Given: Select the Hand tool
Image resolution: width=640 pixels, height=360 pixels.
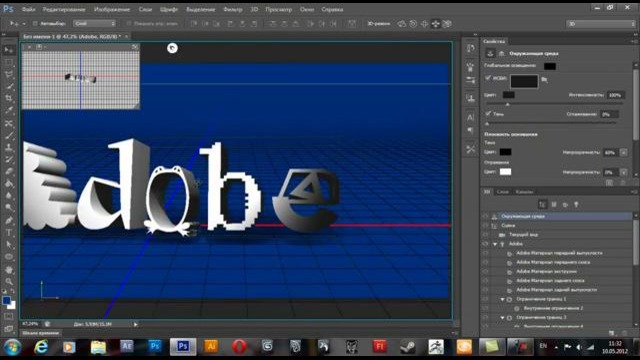Looking at the screenshot, I should point(9,269).
